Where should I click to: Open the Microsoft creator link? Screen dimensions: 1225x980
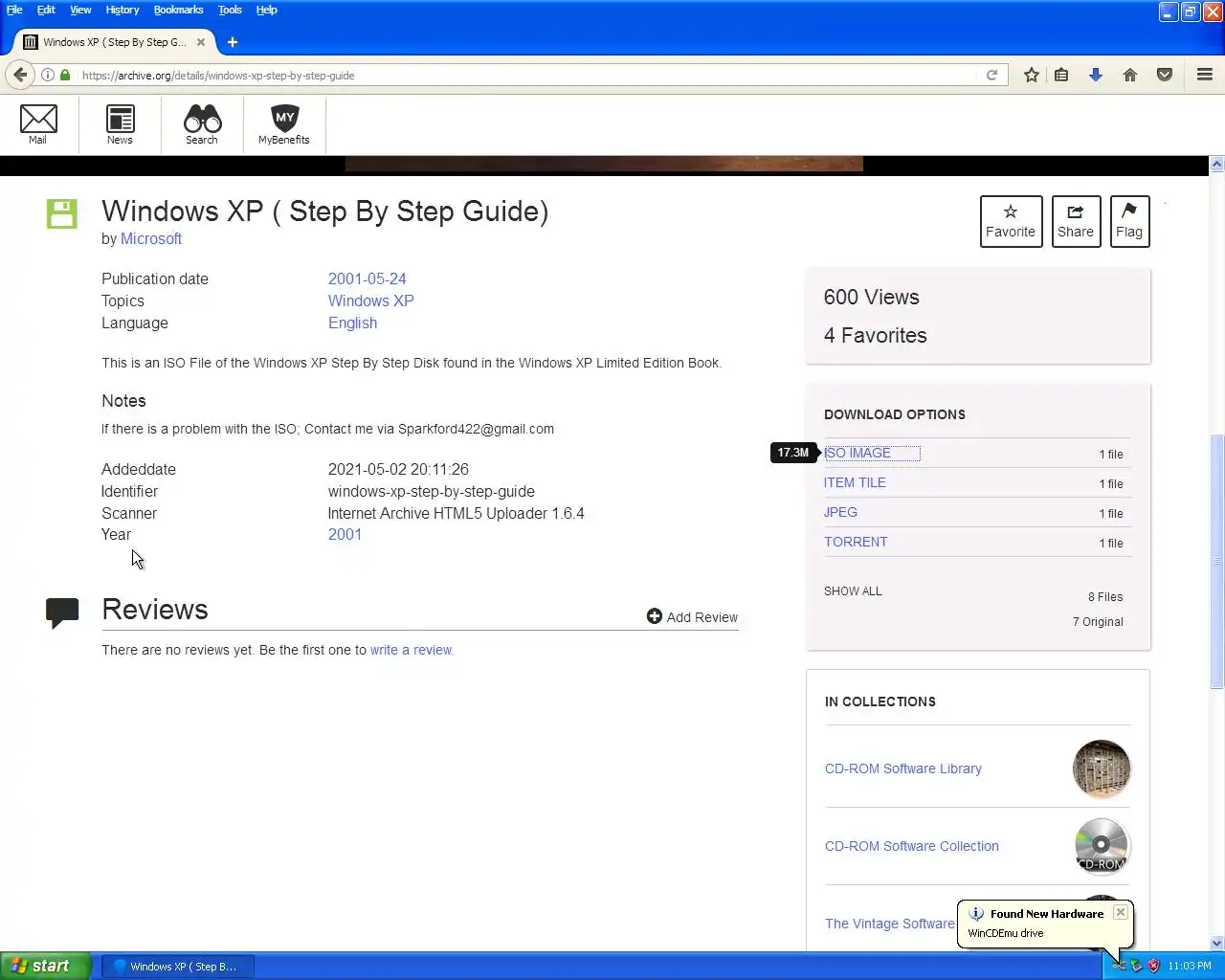(x=151, y=239)
